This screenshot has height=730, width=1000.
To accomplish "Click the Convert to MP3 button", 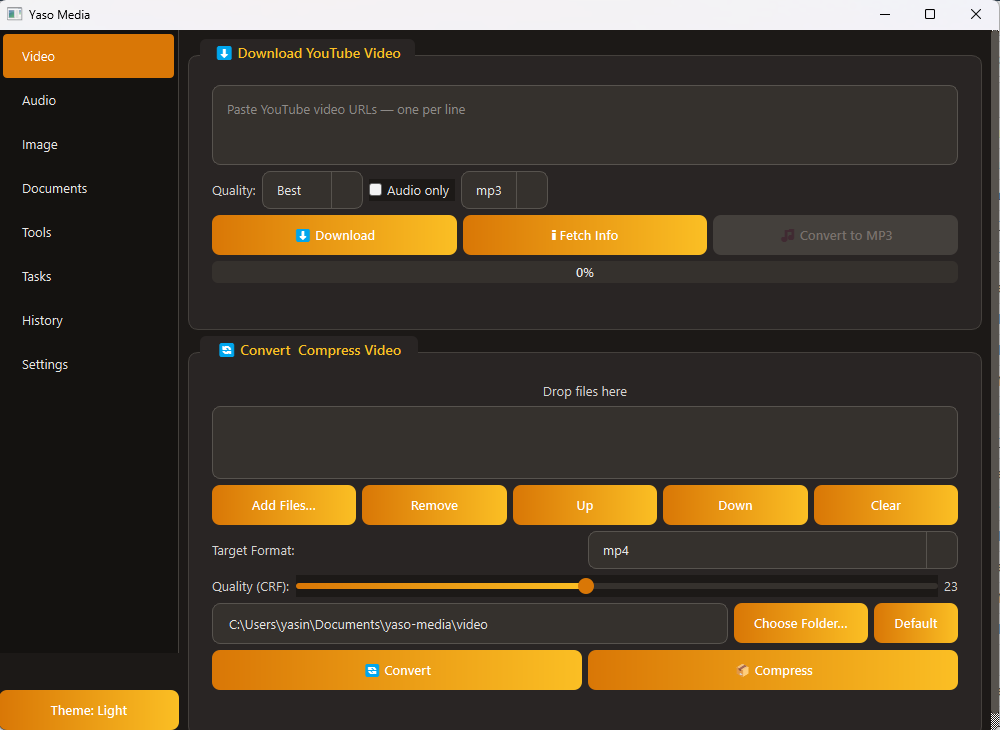I will (835, 235).
